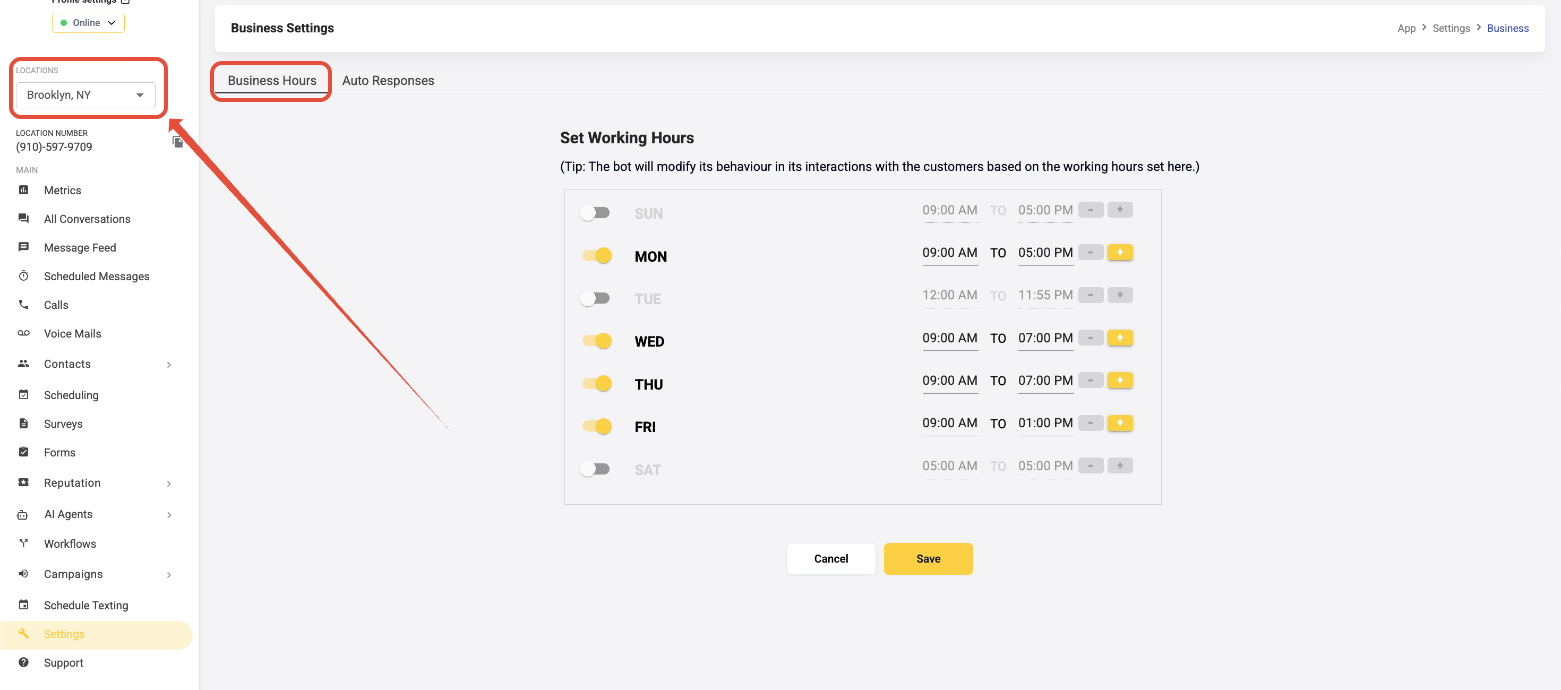Switch to the Auto Responses tab
Screen dimensions: 1561x690
pos(388,81)
